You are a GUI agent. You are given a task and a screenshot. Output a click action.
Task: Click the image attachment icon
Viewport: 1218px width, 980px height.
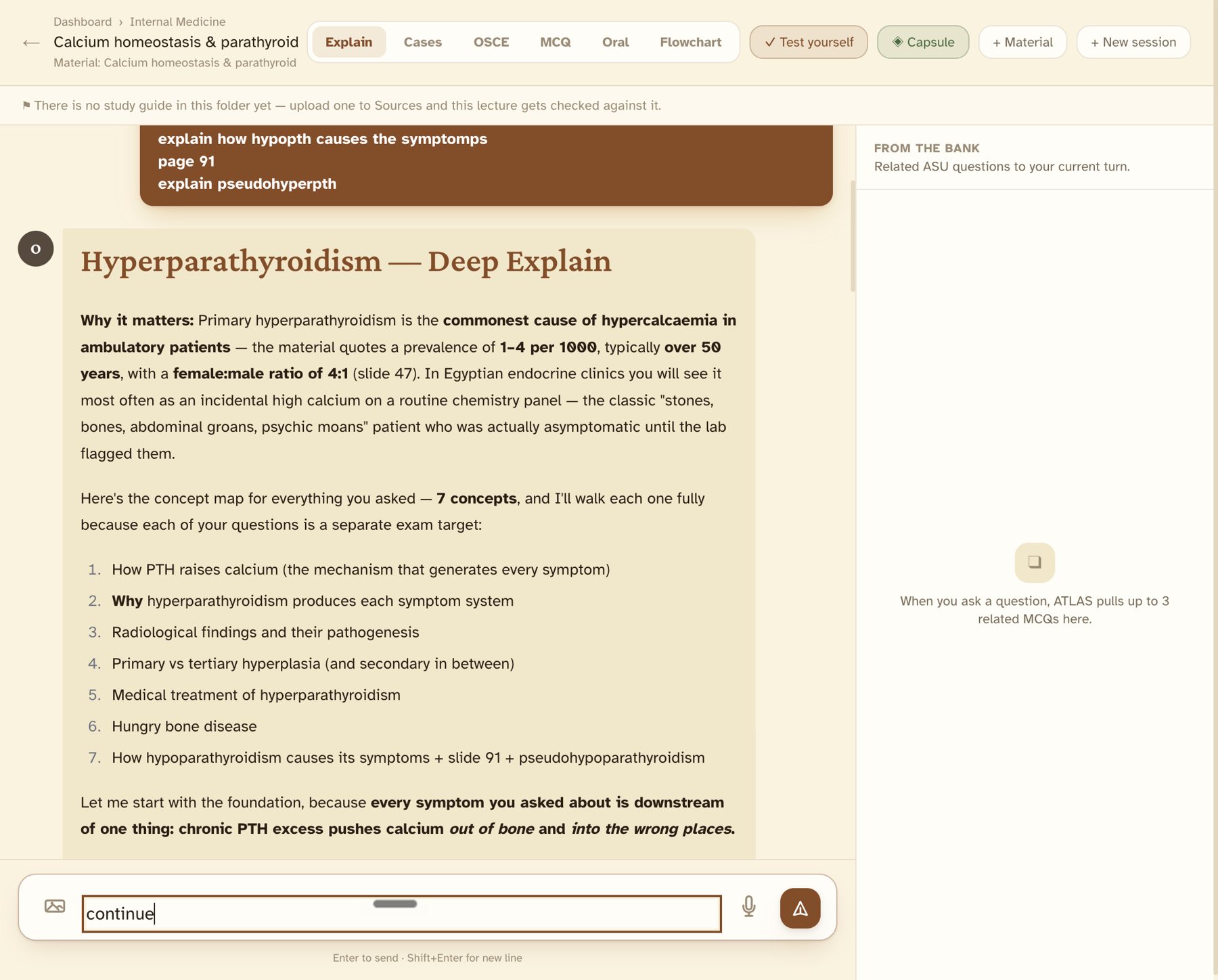tap(55, 906)
